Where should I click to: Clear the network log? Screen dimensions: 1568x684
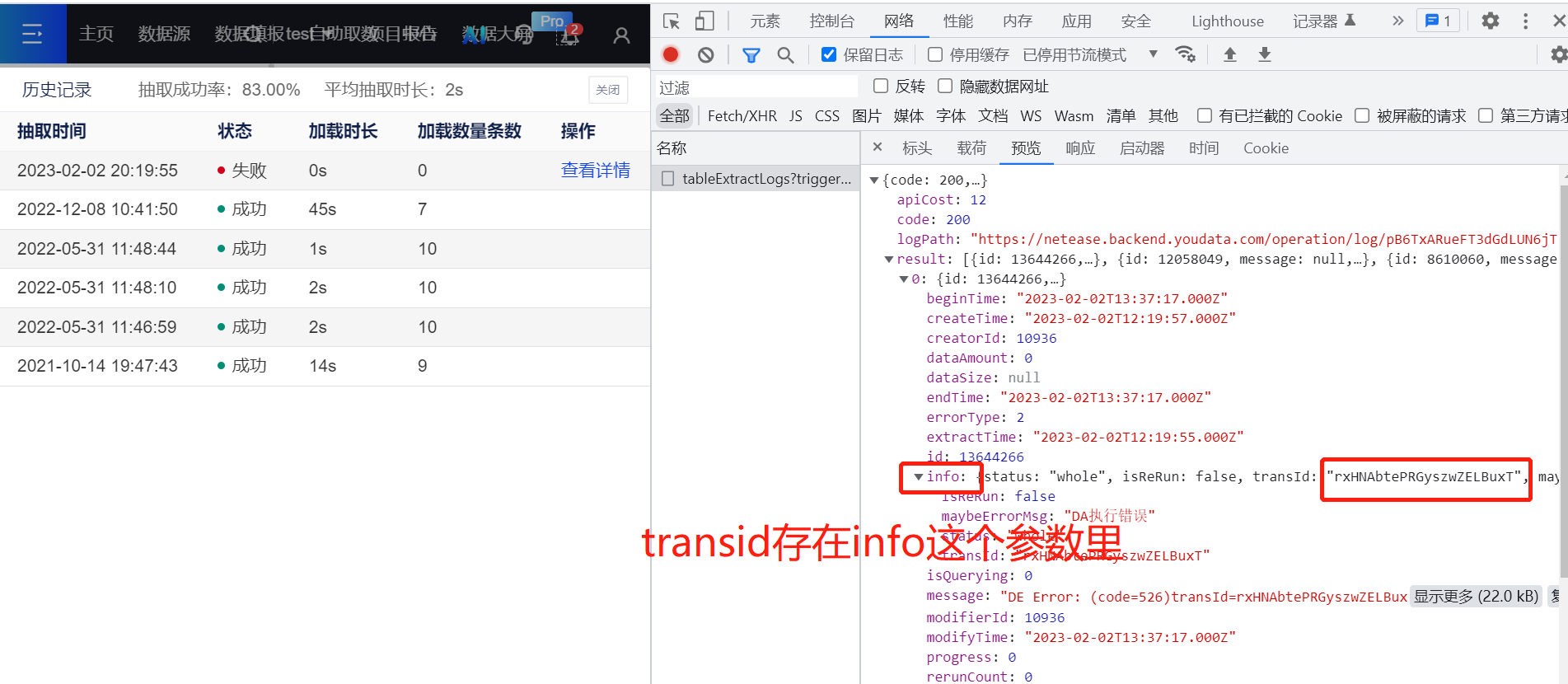click(x=705, y=54)
